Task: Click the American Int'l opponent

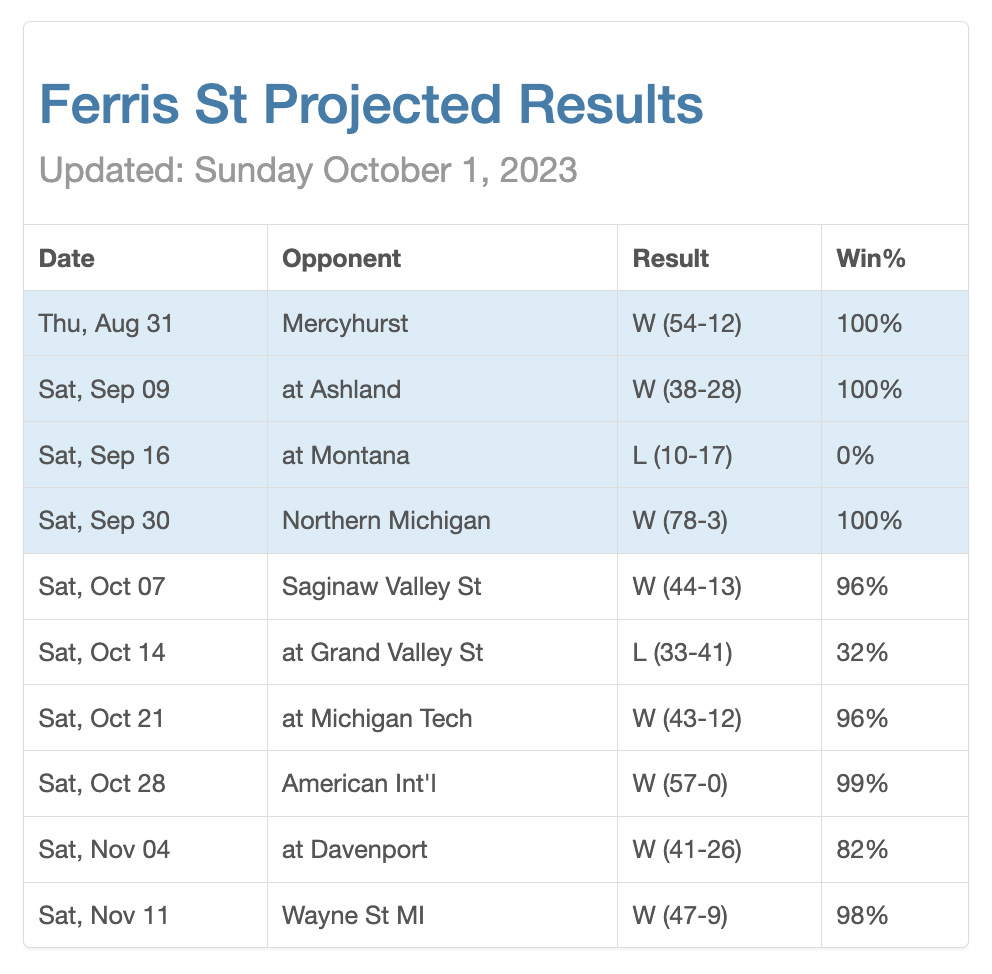Action: (x=359, y=784)
